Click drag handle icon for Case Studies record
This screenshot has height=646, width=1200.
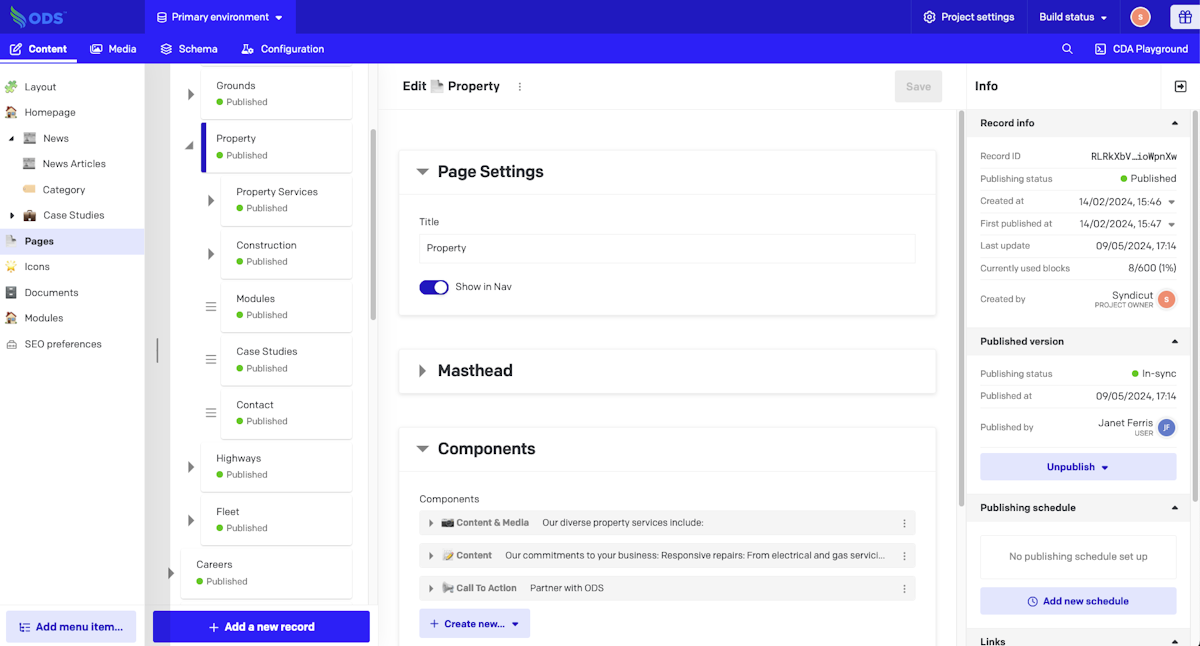pos(211,359)
